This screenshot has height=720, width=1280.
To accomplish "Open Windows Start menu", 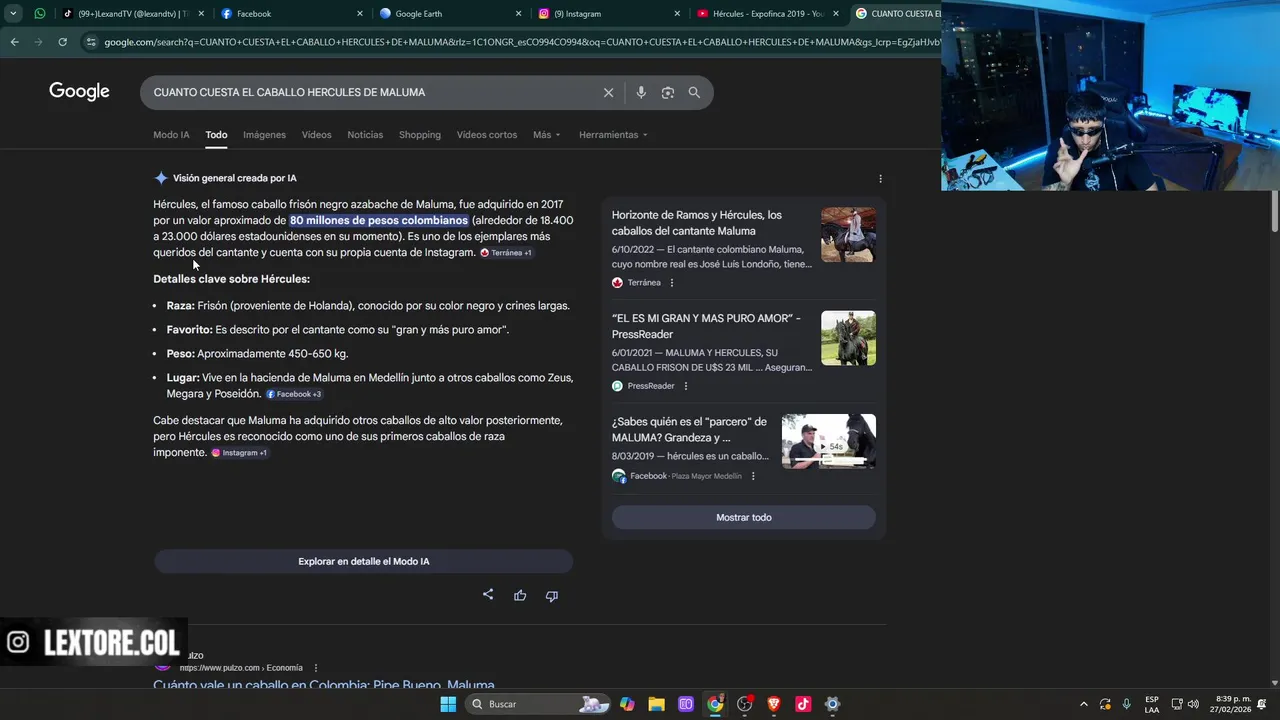I will click(x=448, y=704).
